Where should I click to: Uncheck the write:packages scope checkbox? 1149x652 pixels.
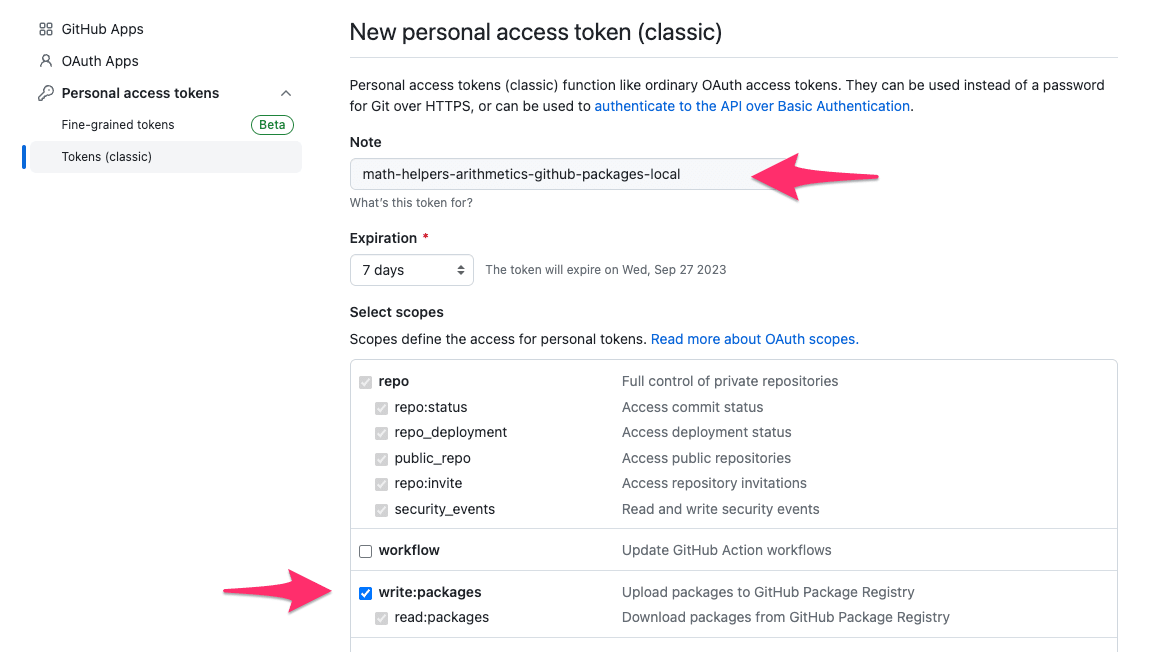click(x=366, y=593)
